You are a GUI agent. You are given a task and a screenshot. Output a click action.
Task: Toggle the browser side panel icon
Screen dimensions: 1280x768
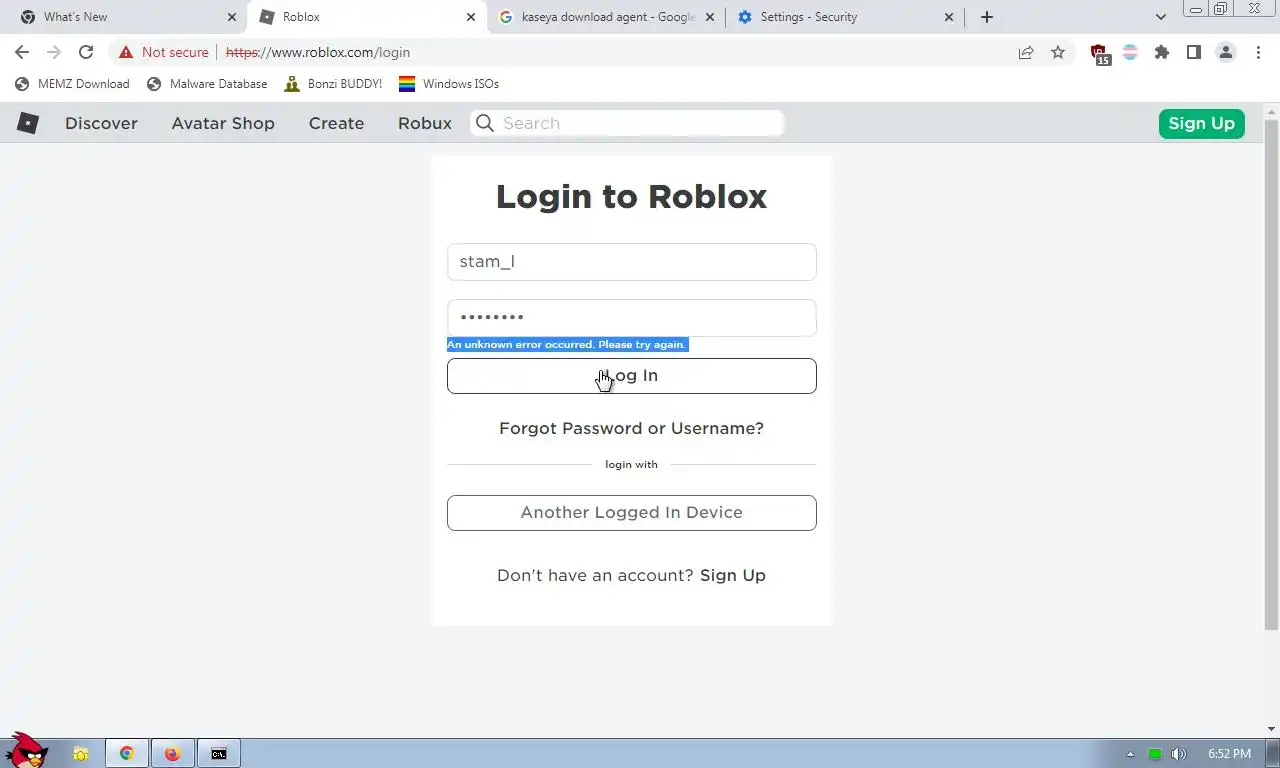[x=1193, y=52]
